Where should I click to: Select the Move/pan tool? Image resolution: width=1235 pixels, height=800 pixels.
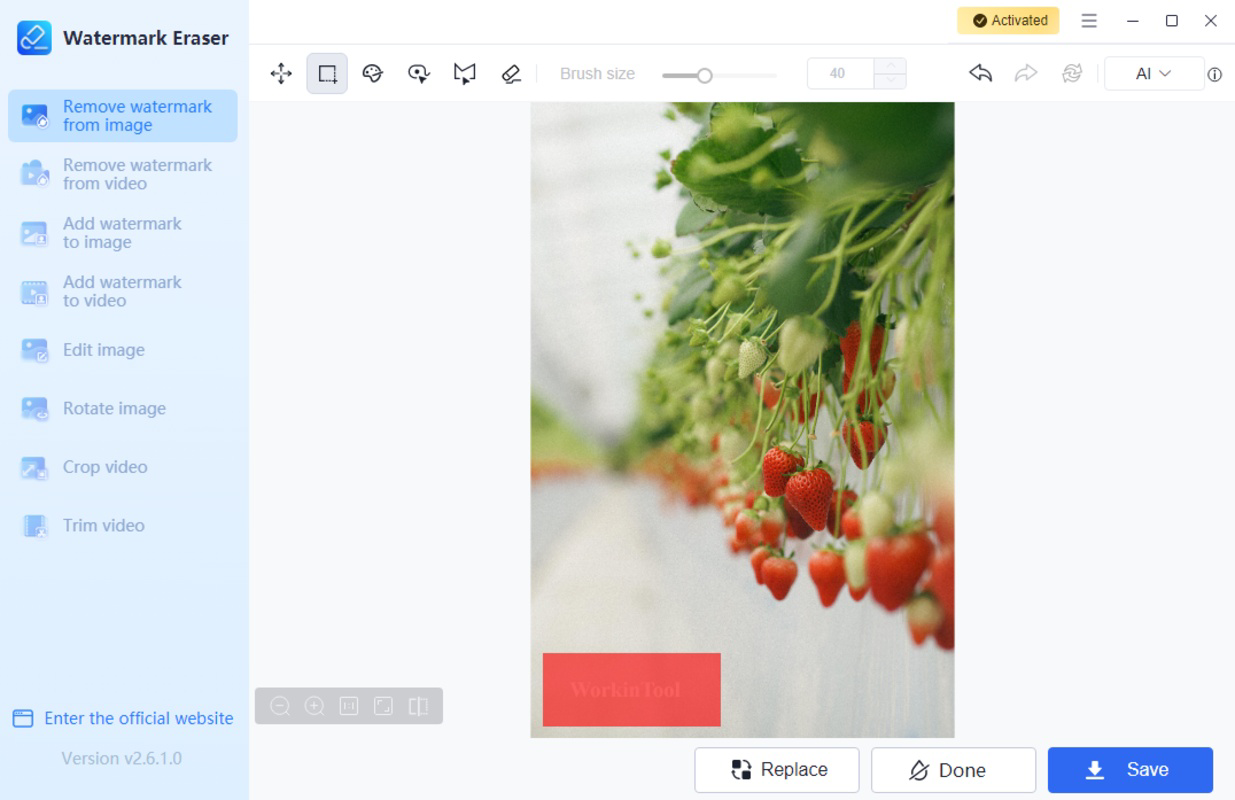(x=281, y=73)
